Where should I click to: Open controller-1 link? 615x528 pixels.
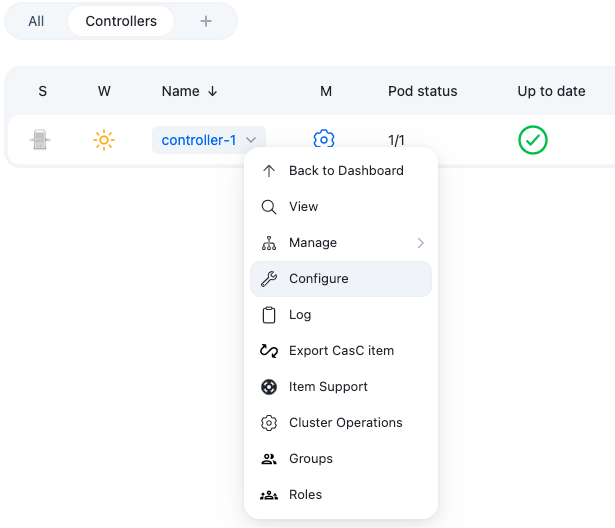coord(199,140)
